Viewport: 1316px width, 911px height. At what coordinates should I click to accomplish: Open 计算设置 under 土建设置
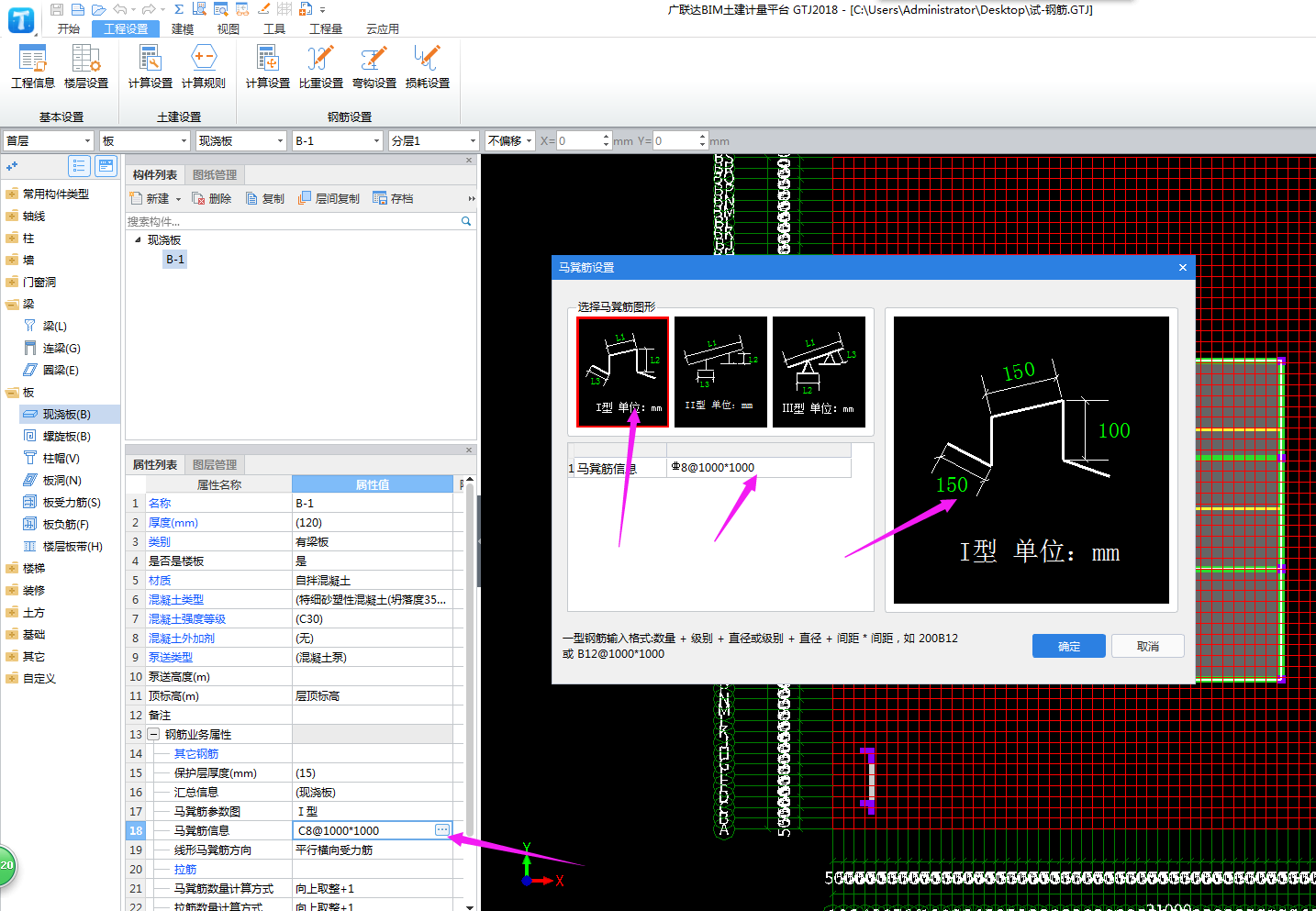click(151, 67)
